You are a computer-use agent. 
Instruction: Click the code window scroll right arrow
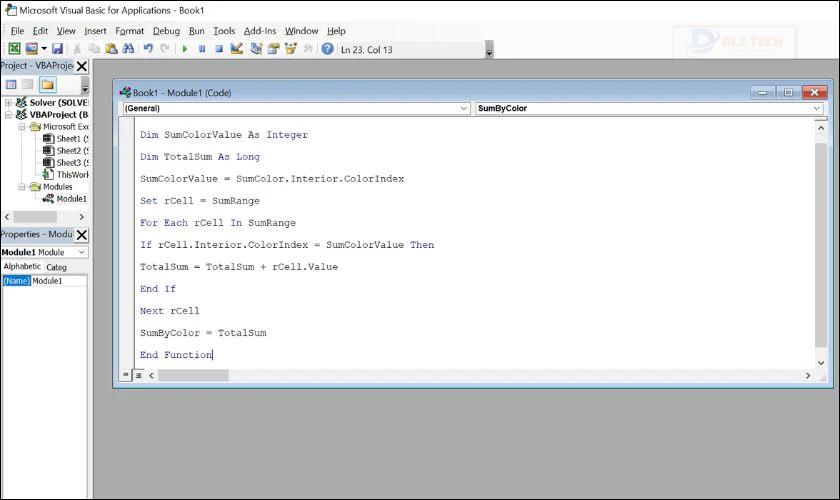pos(808,376)
